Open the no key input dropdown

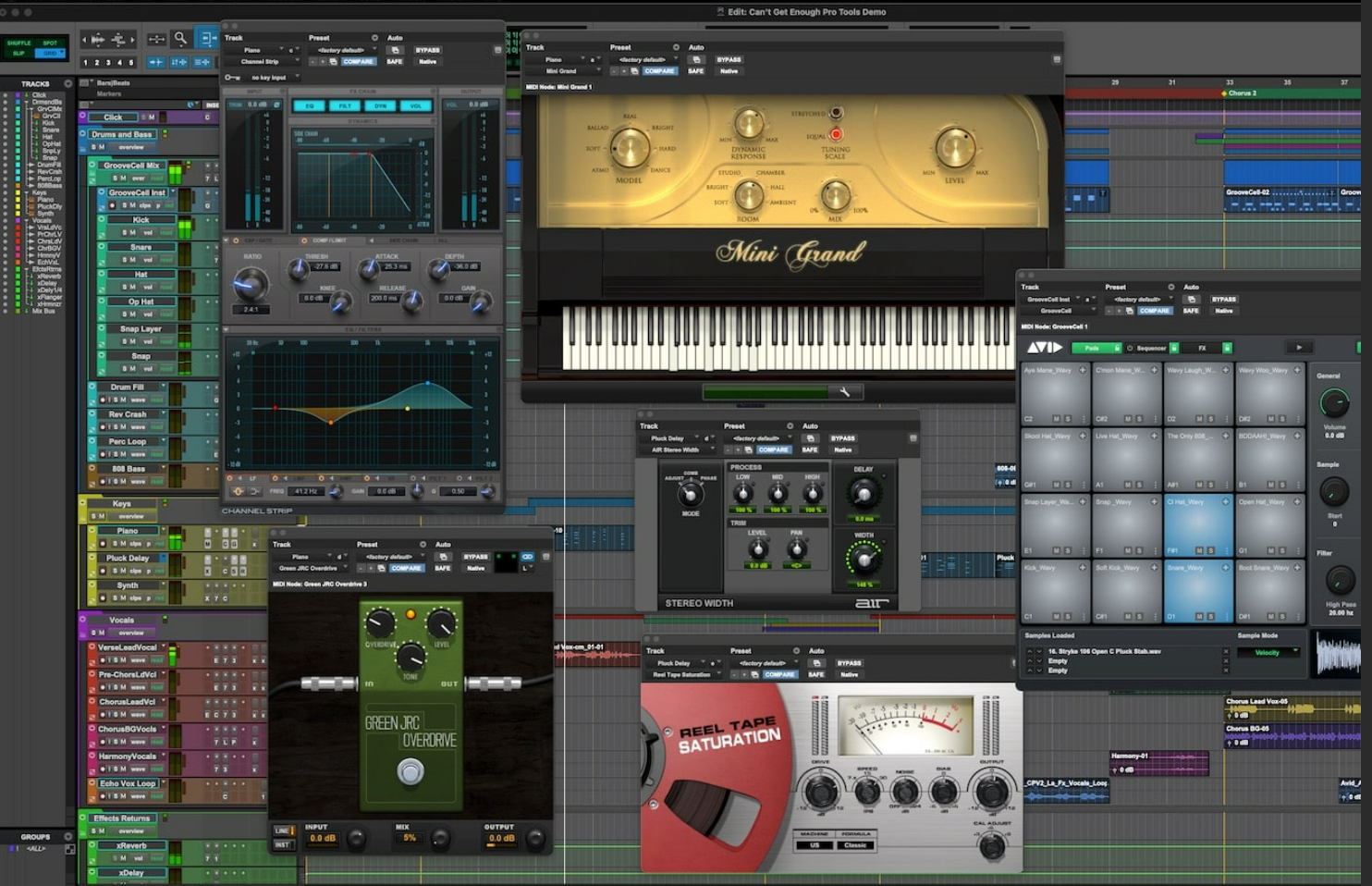(x=269, y=78)
